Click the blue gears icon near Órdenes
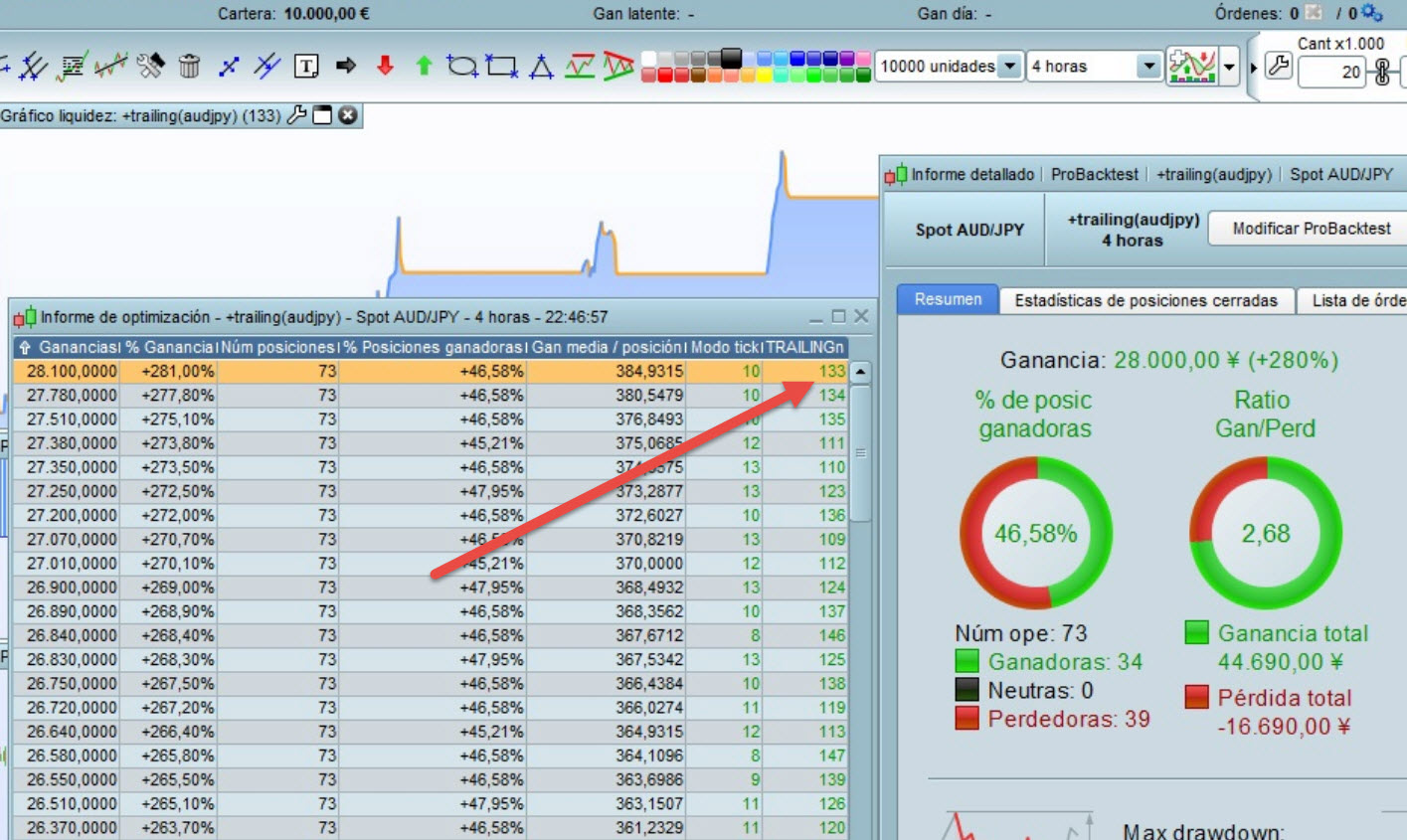 click(x=1372, y=13)
